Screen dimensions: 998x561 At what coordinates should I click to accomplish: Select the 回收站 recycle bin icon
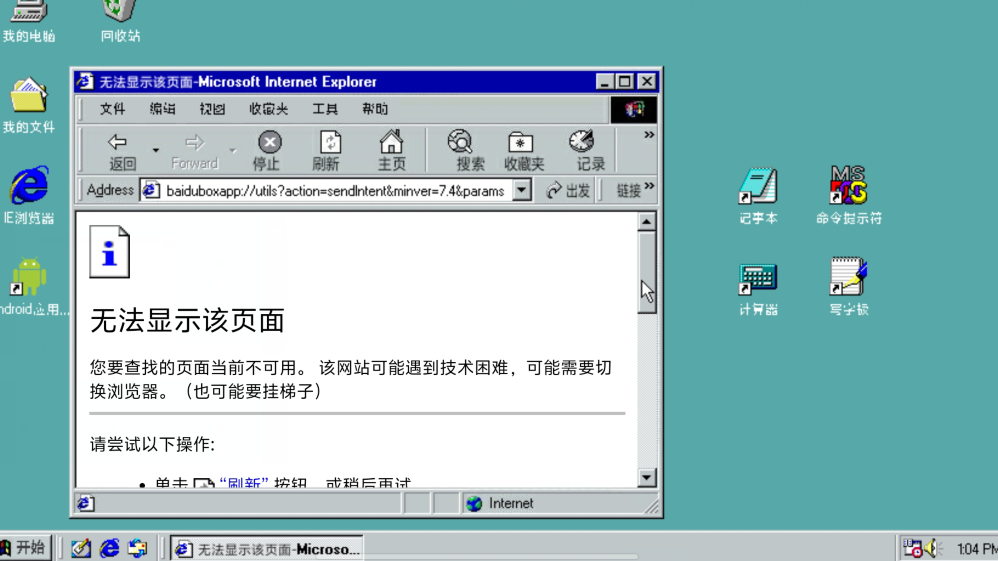click(120, 20)
